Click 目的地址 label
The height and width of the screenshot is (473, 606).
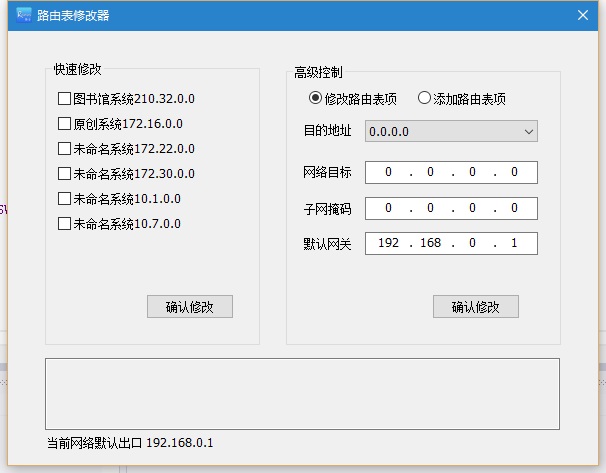click(x=327, y=131)
